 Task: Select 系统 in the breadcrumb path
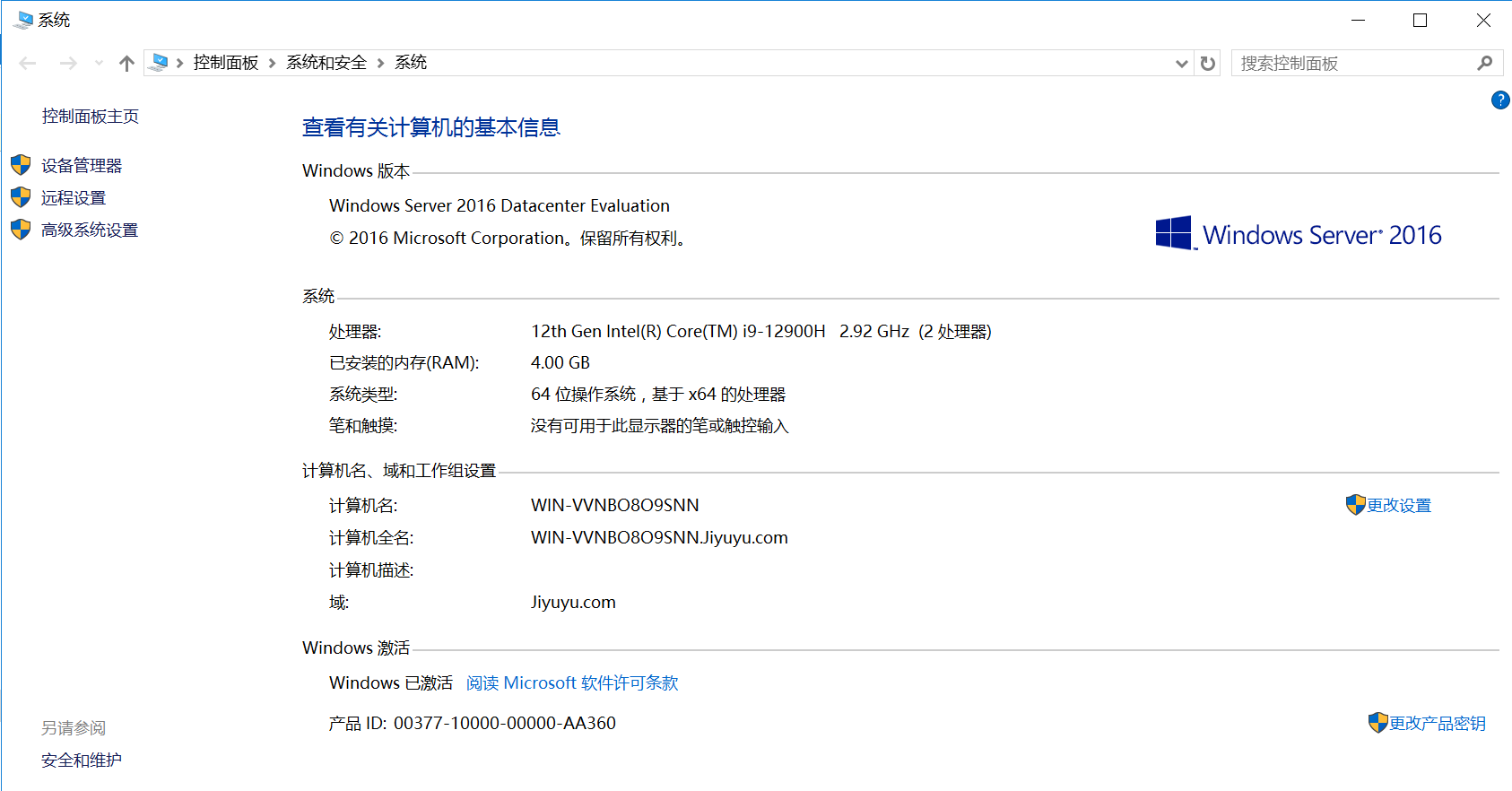pyautogui.click(x=411, y=63)
